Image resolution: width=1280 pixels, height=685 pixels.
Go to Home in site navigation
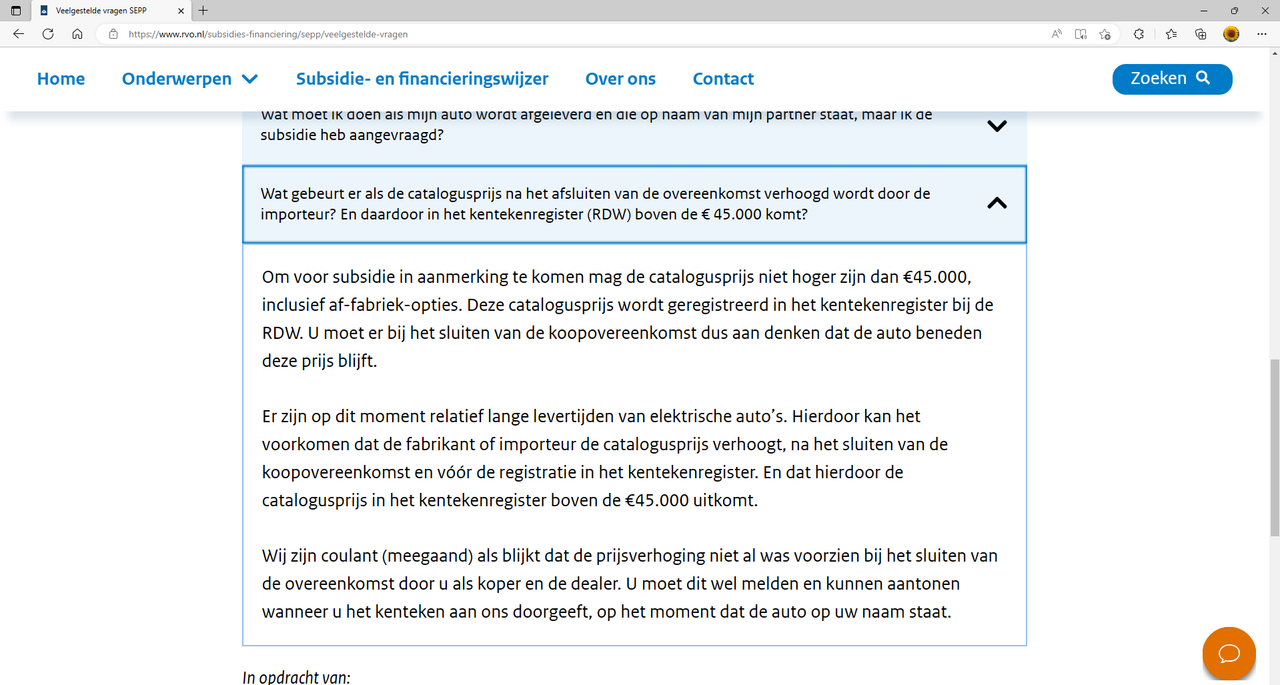click(61, 79)
